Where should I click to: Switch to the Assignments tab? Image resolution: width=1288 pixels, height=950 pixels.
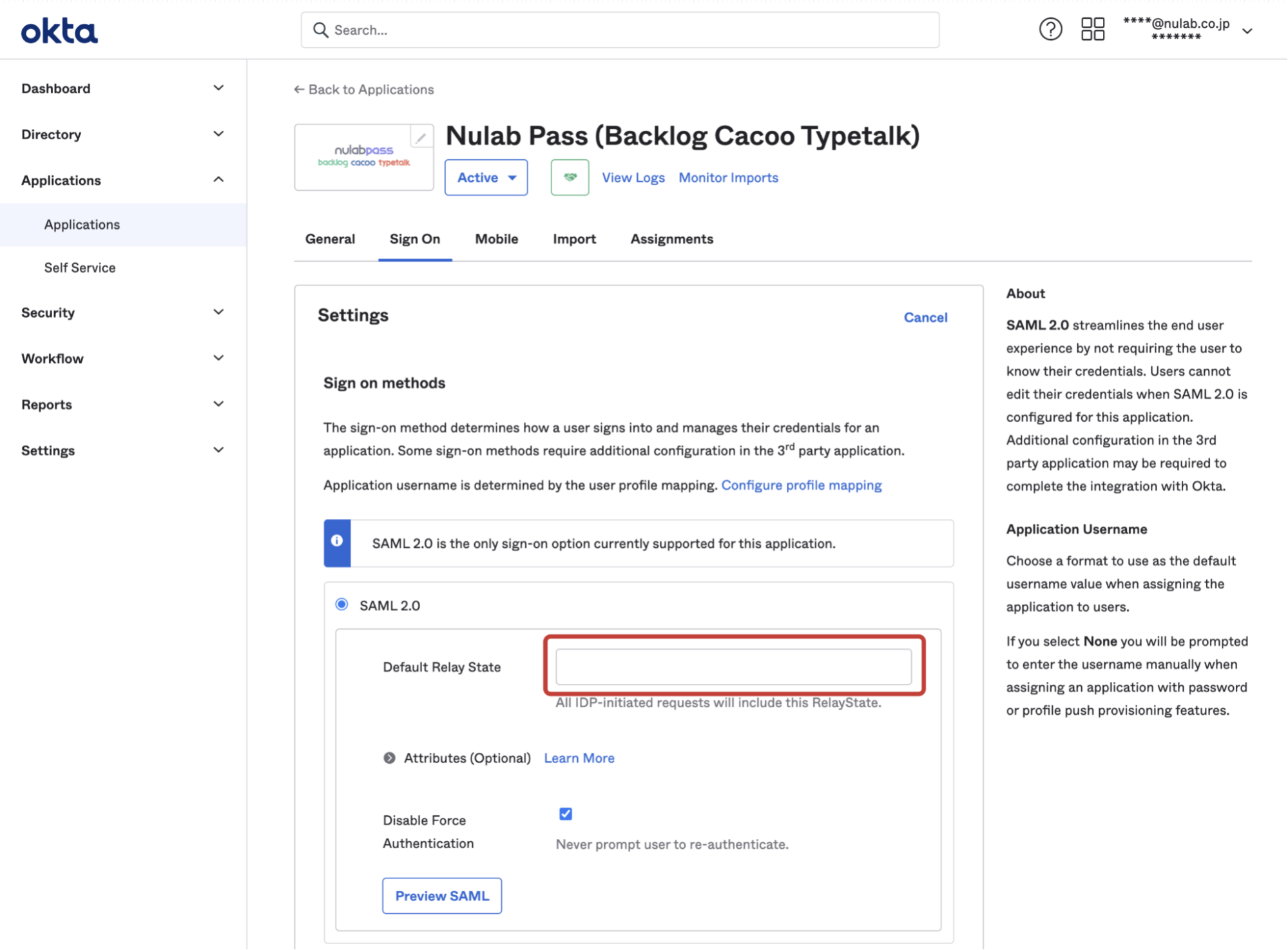(x=671, y=239)
